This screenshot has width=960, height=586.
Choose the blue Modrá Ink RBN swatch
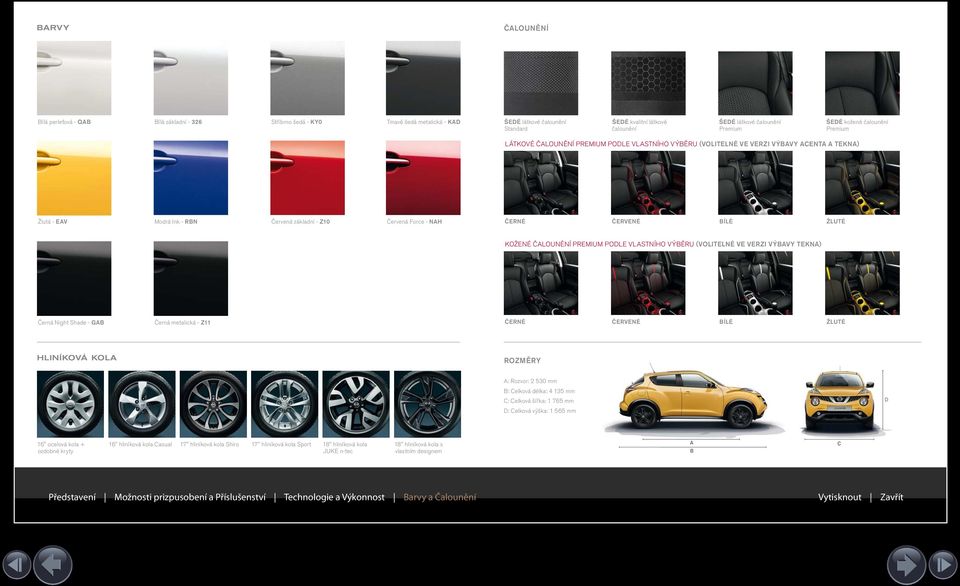[x=190, y=178]
